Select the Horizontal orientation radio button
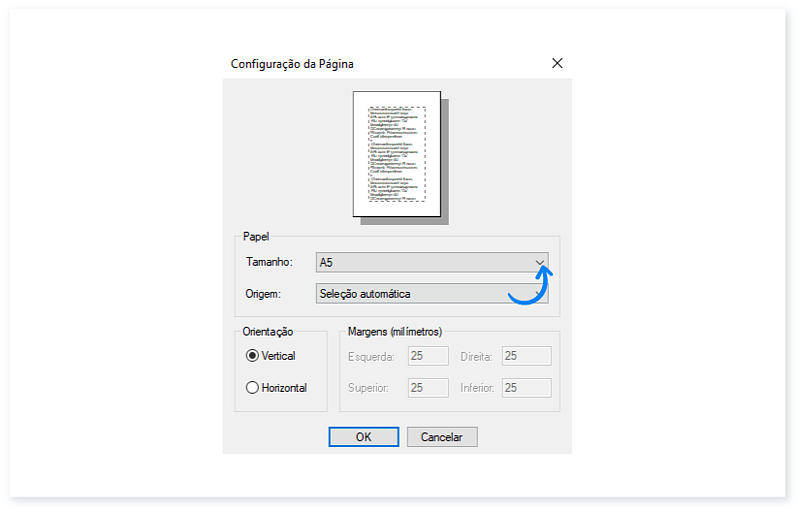The image size is (800, 512). click(252, 388)
